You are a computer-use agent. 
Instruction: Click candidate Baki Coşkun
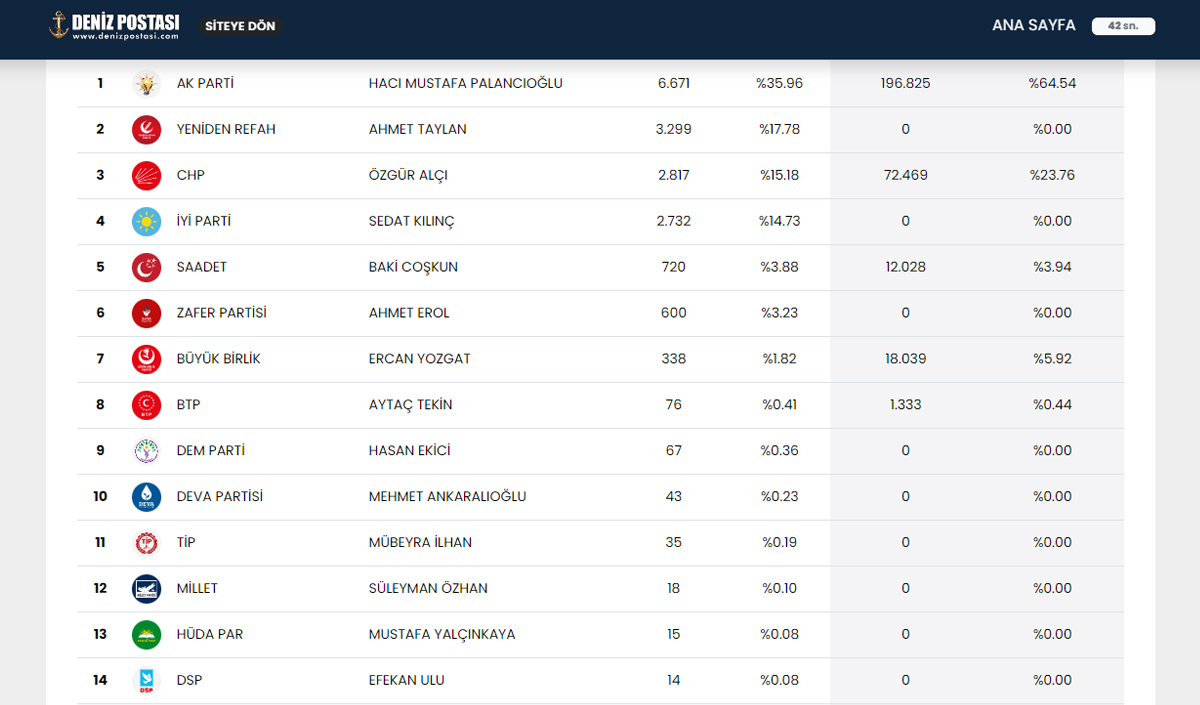(x=414, y=268)
